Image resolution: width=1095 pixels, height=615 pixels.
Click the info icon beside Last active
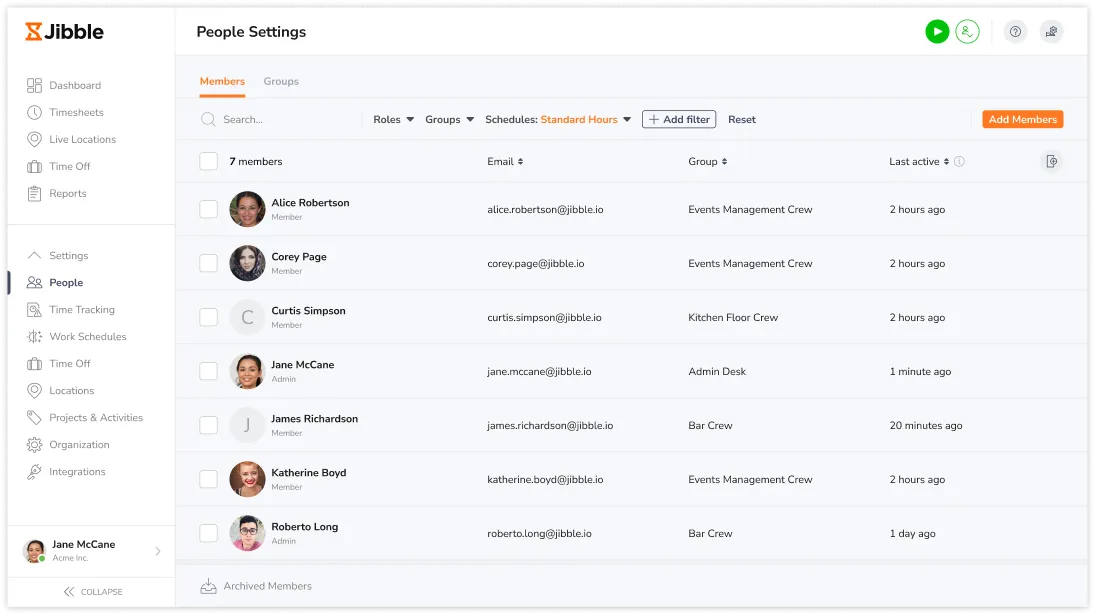pyautogui.click(x=959, y=162)
